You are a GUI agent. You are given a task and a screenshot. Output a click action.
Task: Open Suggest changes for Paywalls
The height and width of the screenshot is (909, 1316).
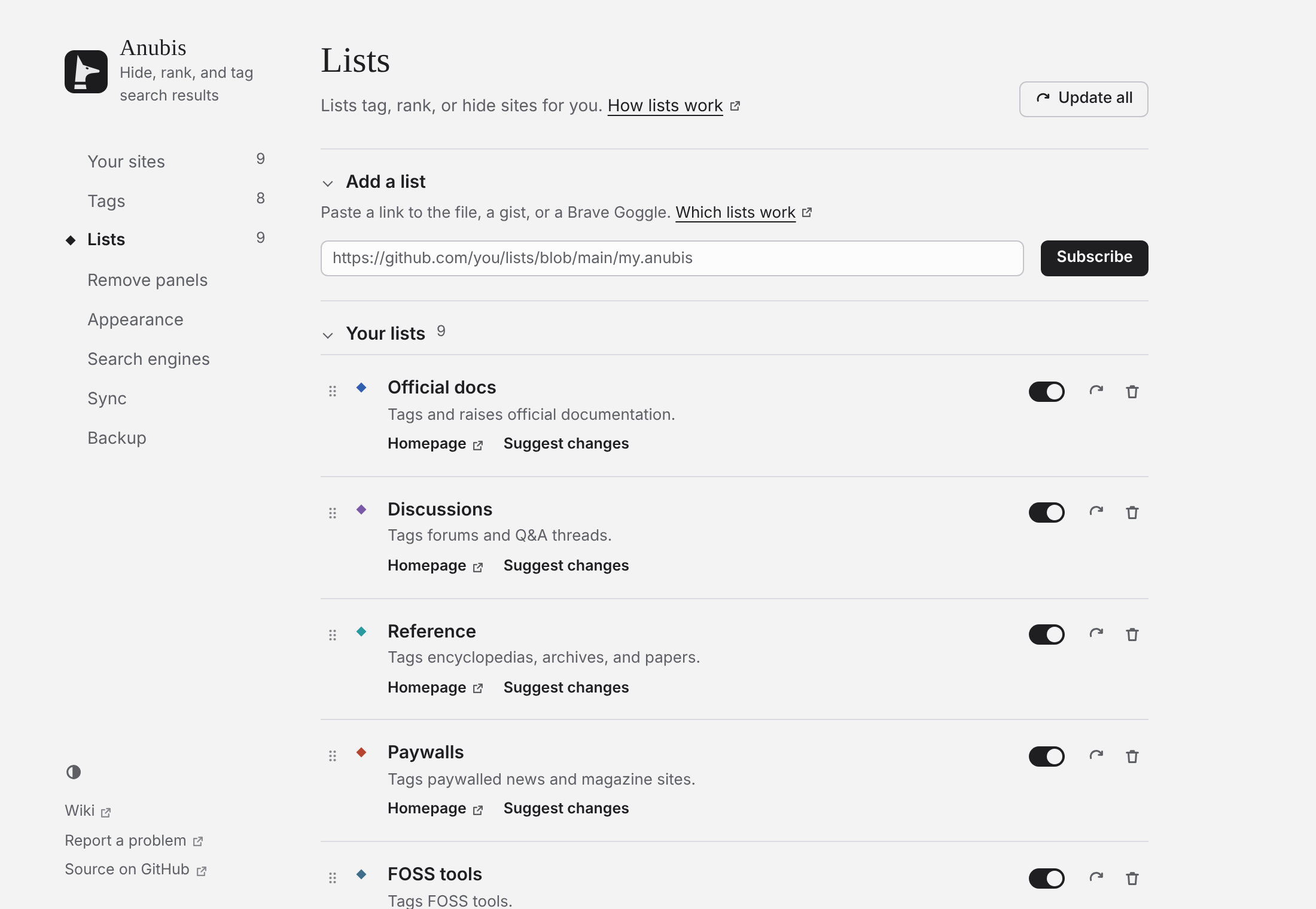566,808
